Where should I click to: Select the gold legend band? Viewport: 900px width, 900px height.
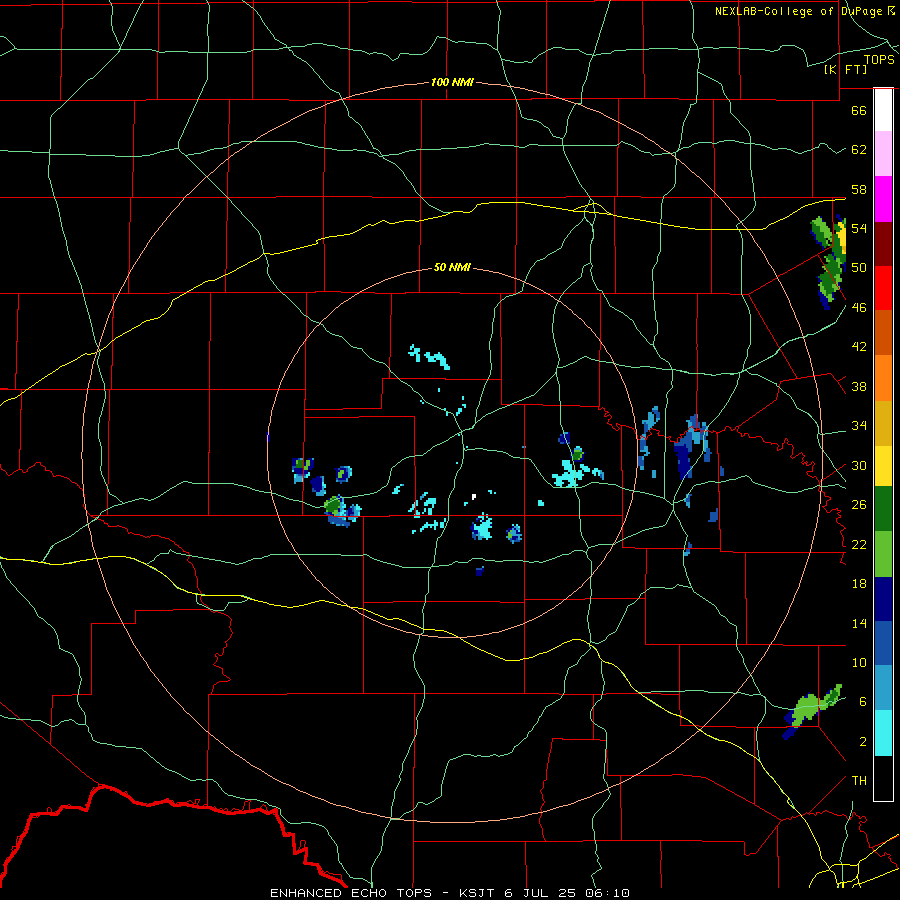883,423
